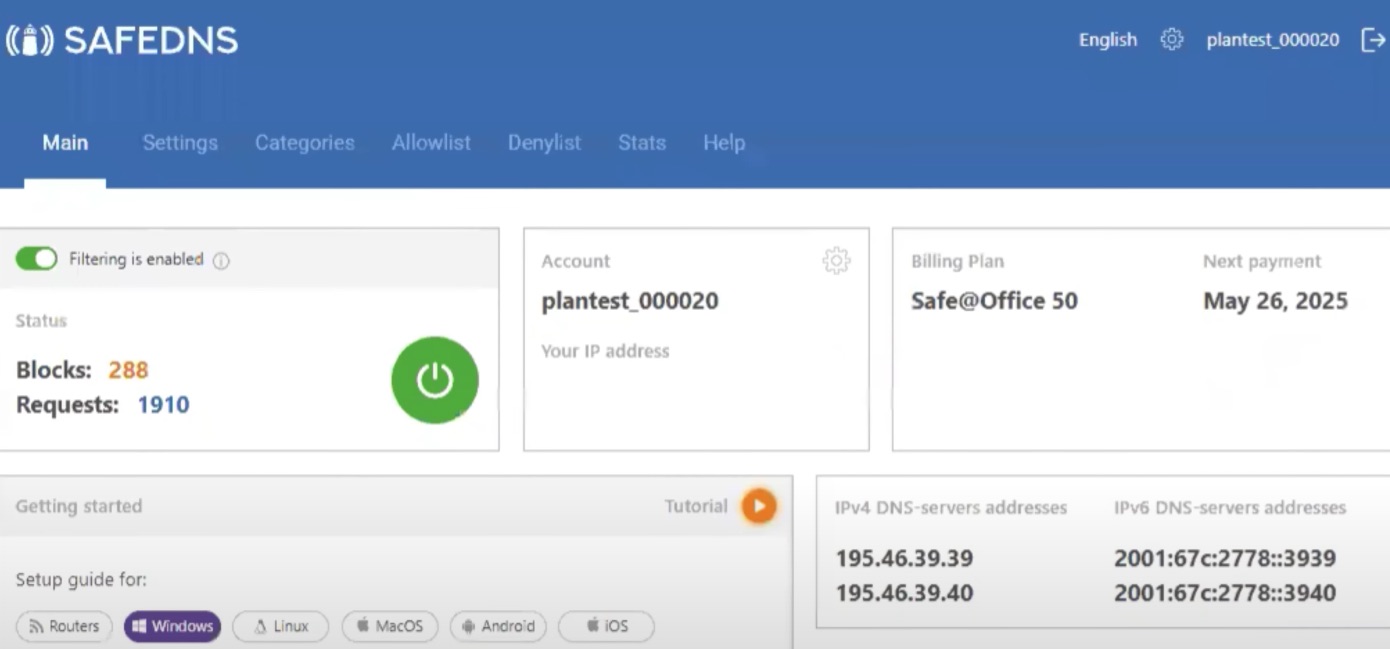Choose the MacOS setup guide
1390x649 pixels.
coord(390,626)
